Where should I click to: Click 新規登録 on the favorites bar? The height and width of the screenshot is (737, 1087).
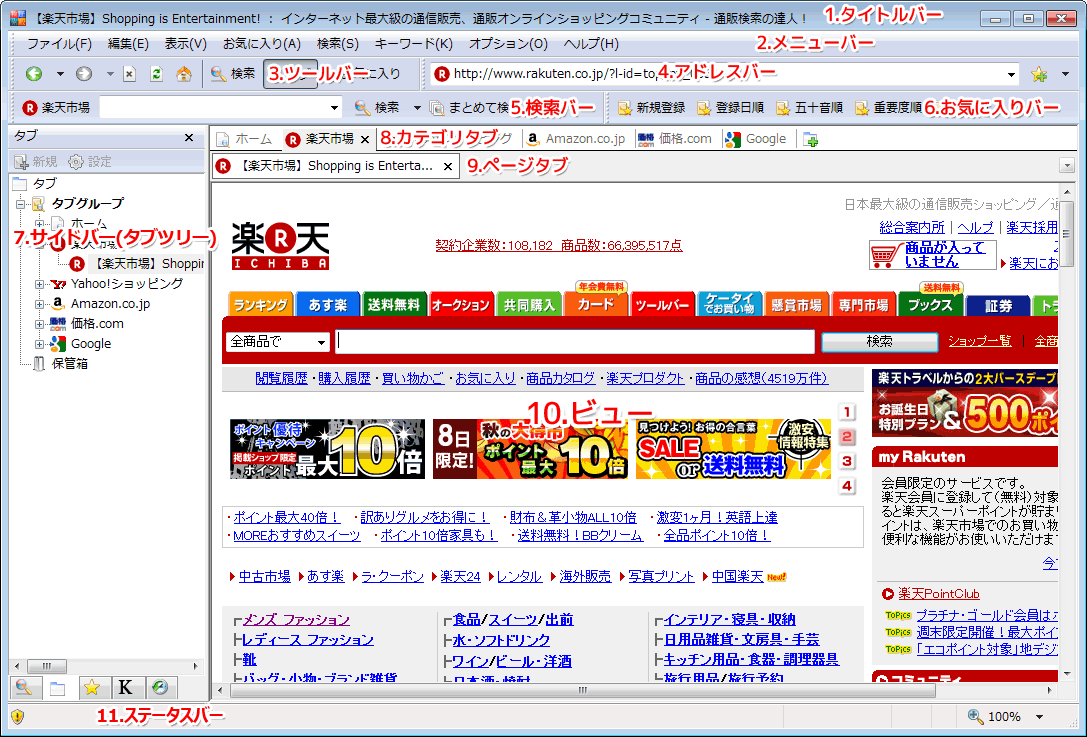(x=652, y=107)
